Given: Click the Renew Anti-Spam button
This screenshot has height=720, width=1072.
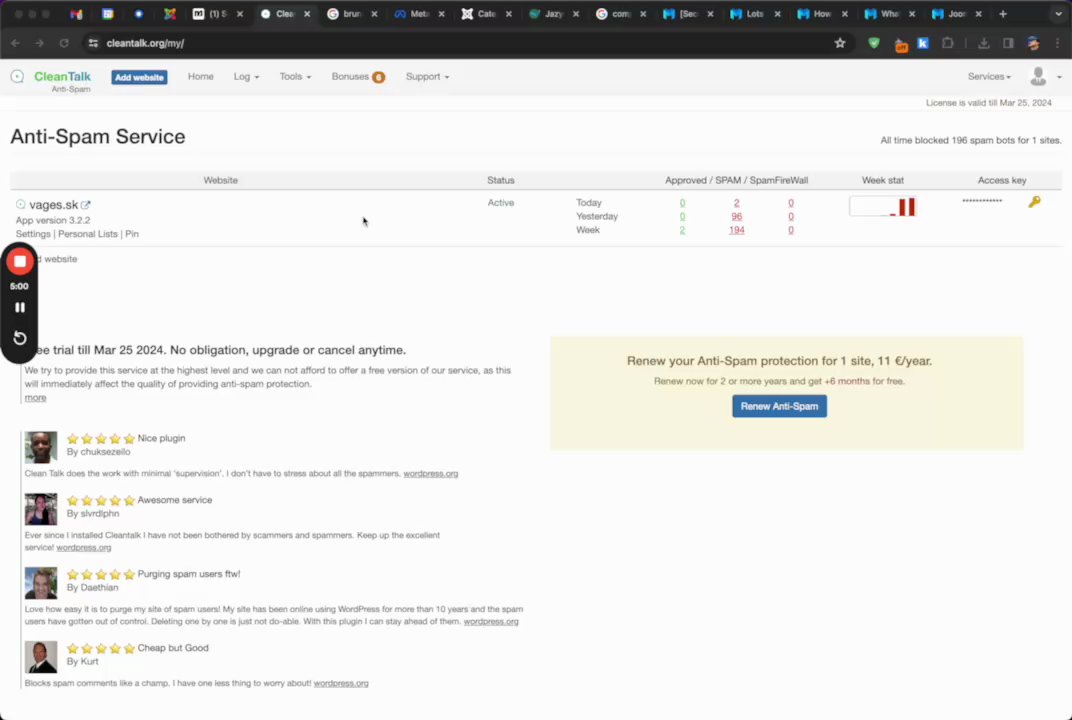Looking at the screenshot, I should click(779, 406).
